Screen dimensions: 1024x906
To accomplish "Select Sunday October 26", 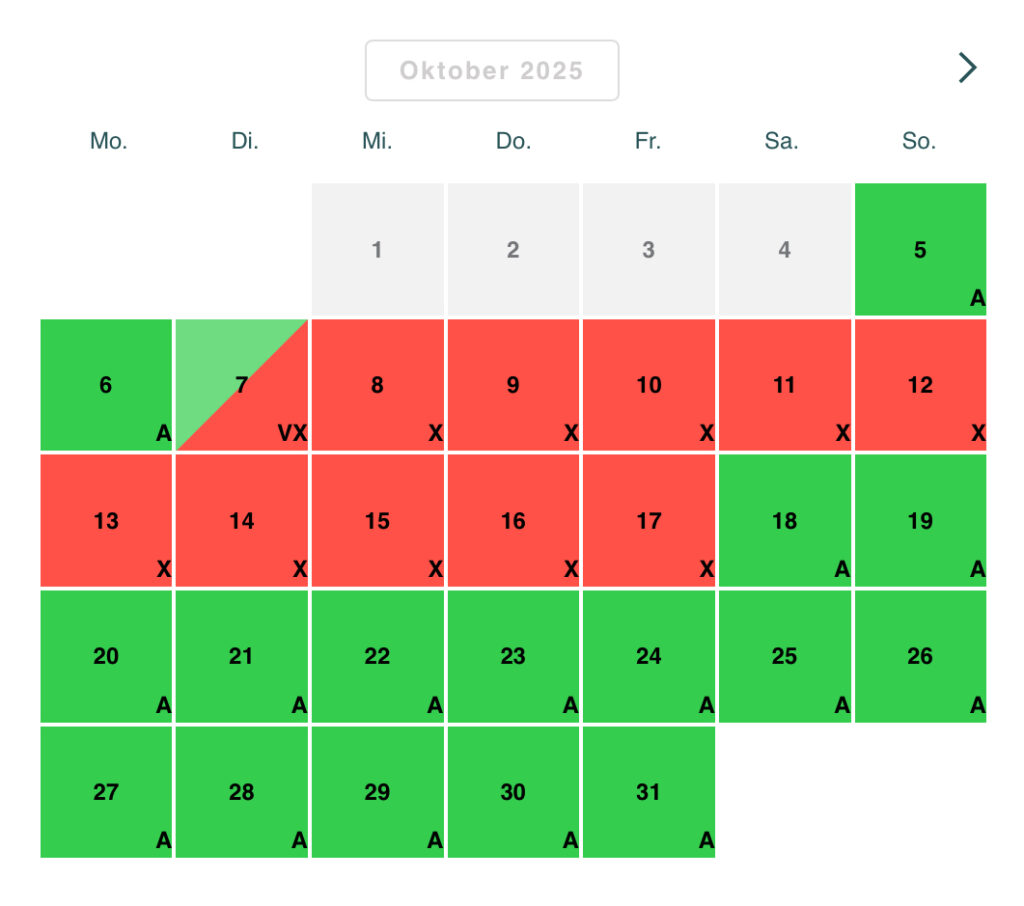I will (920, 656).
